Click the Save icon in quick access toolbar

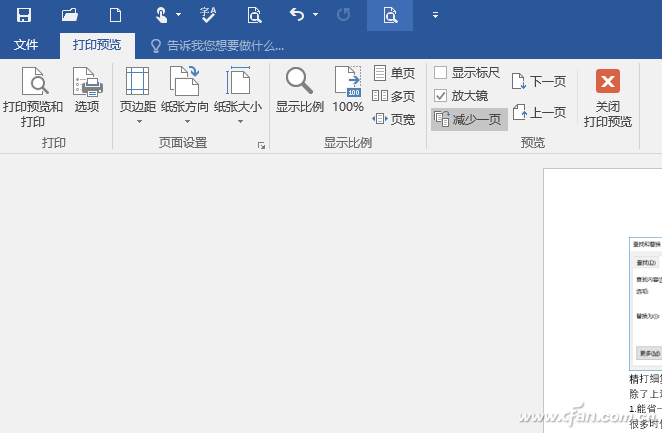24,15
